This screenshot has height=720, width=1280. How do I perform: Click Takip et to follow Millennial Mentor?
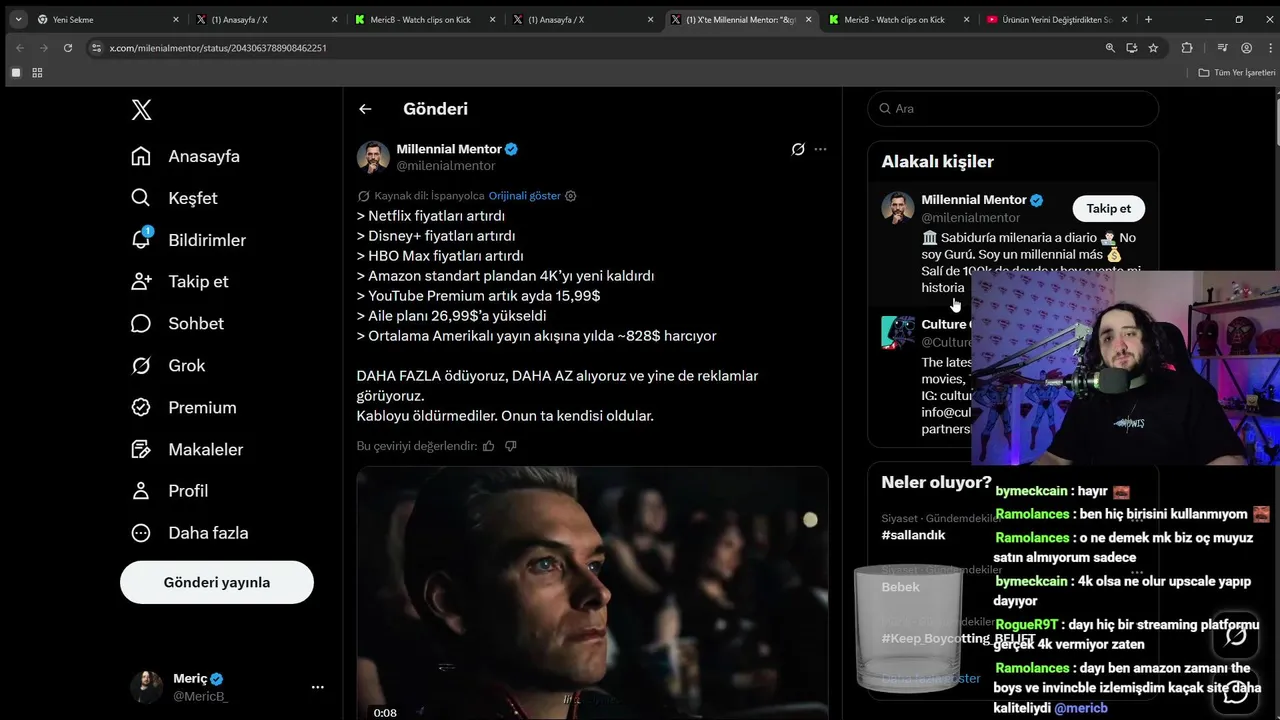[1108, 208]
